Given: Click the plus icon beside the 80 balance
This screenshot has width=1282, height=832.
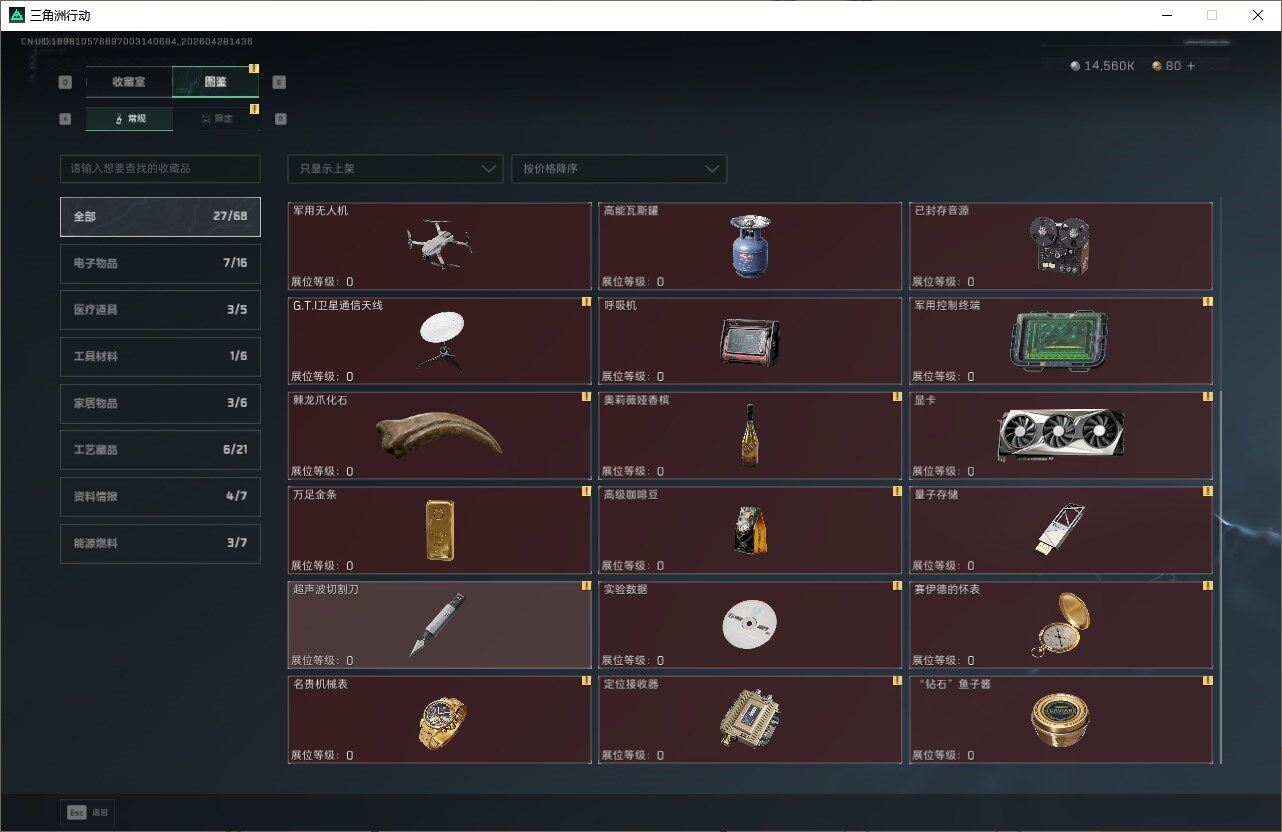Looking at the screenshot, I should pyautogui.click(x=1190, y=66).
